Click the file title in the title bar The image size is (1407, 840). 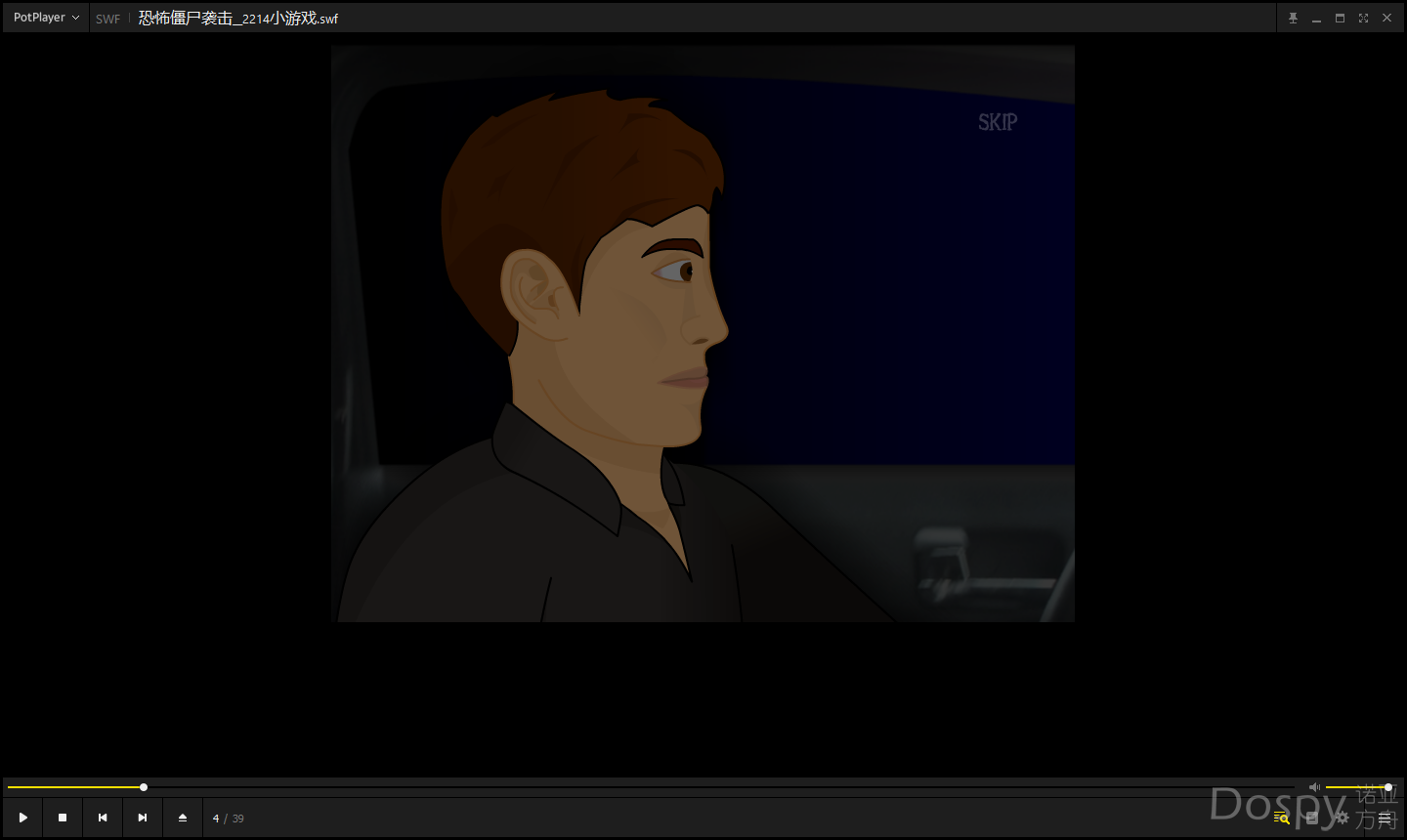237,19
